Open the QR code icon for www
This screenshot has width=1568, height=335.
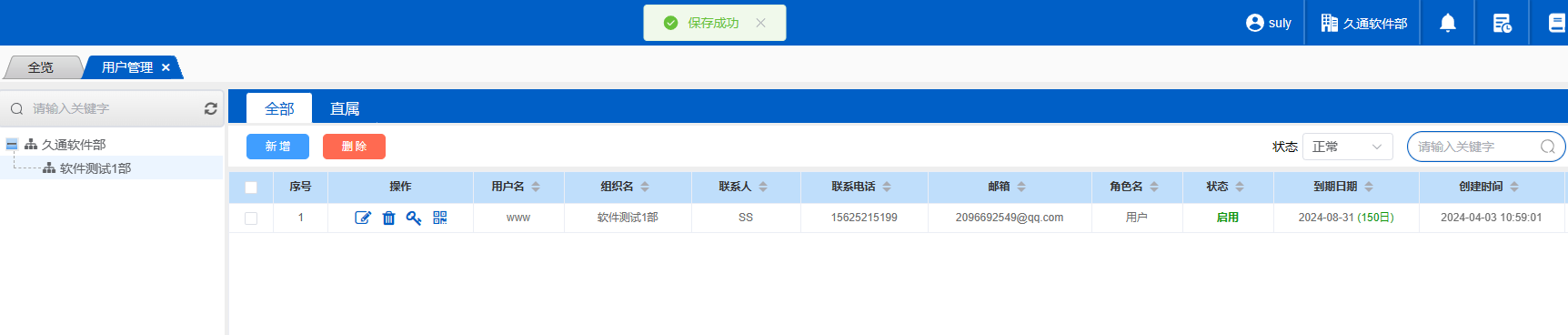tap(440, 218)
